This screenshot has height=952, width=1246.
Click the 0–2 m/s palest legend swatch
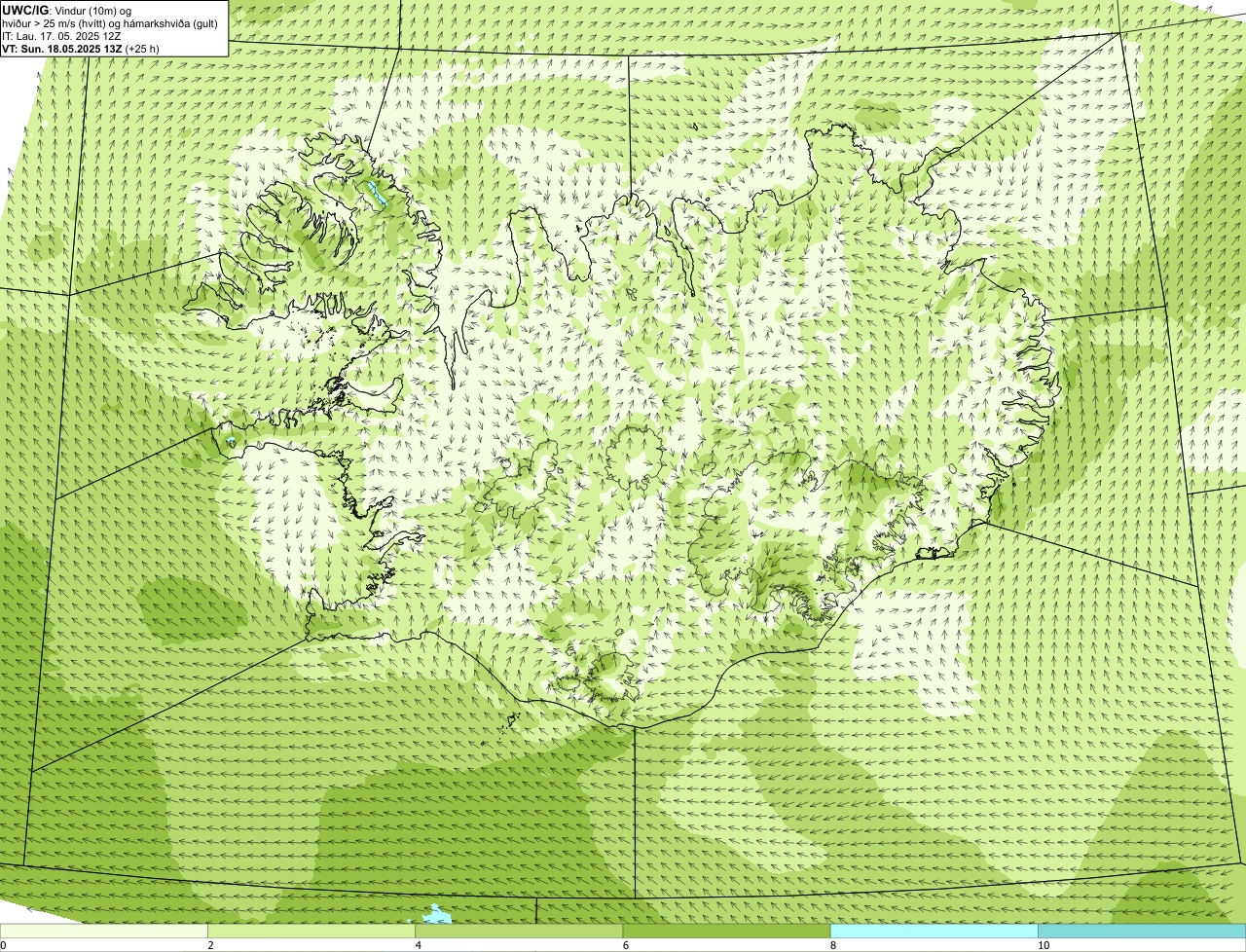(x=104, y=931)
